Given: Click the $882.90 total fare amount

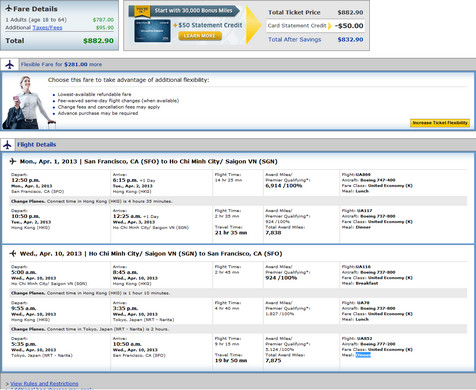Looking at the screenshot, I should point(98,41).
